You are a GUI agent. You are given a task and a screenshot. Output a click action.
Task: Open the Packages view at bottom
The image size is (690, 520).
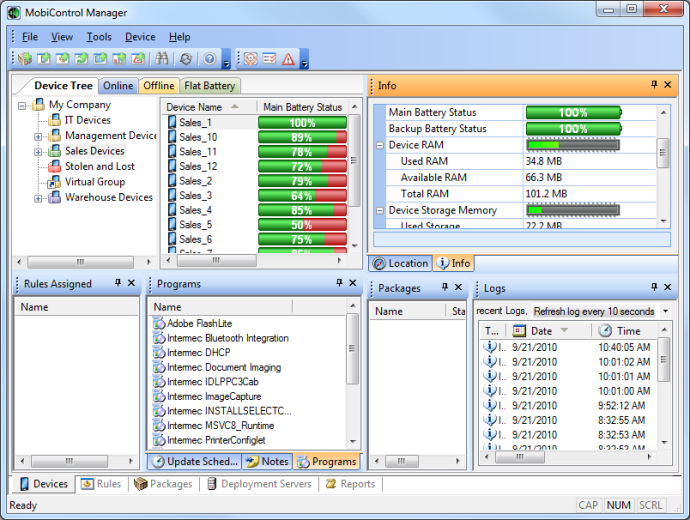pos(163,484)
